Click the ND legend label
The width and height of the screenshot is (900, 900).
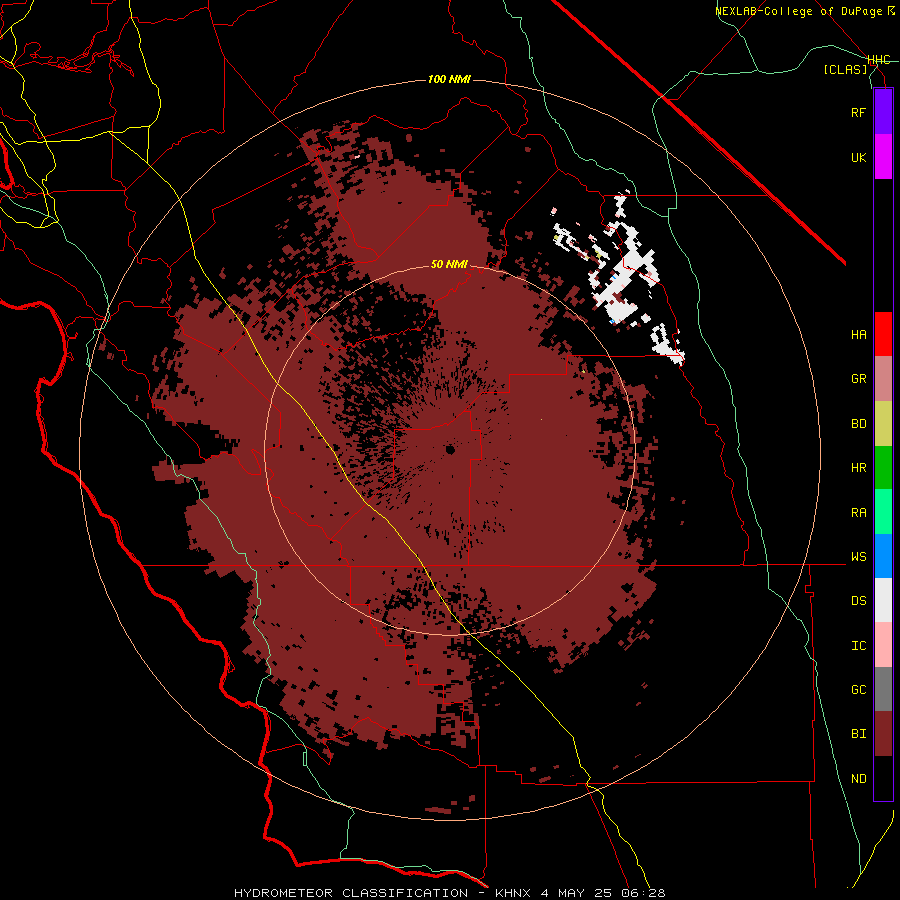858,779
